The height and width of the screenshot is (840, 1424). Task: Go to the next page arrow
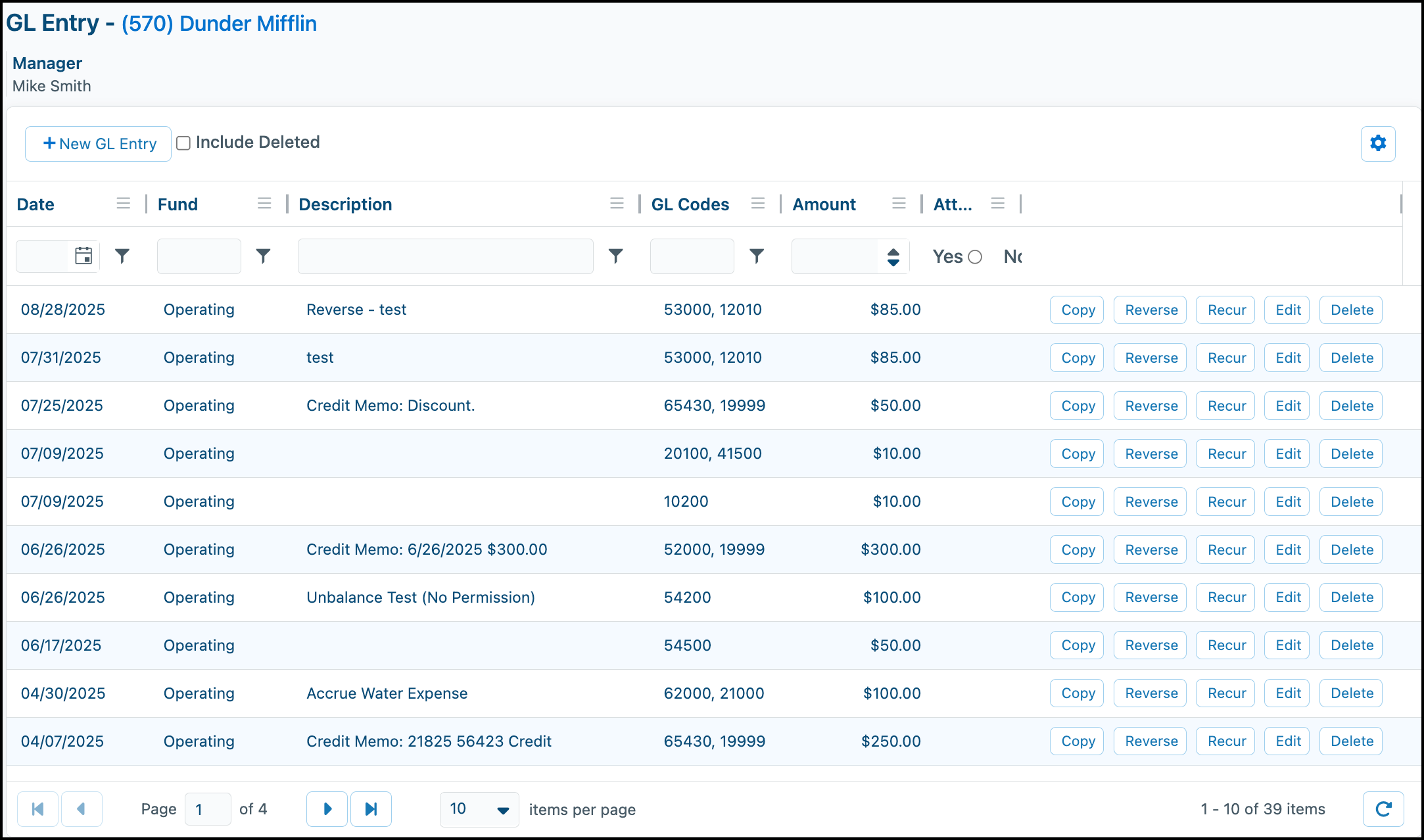(x=327, y=808)
